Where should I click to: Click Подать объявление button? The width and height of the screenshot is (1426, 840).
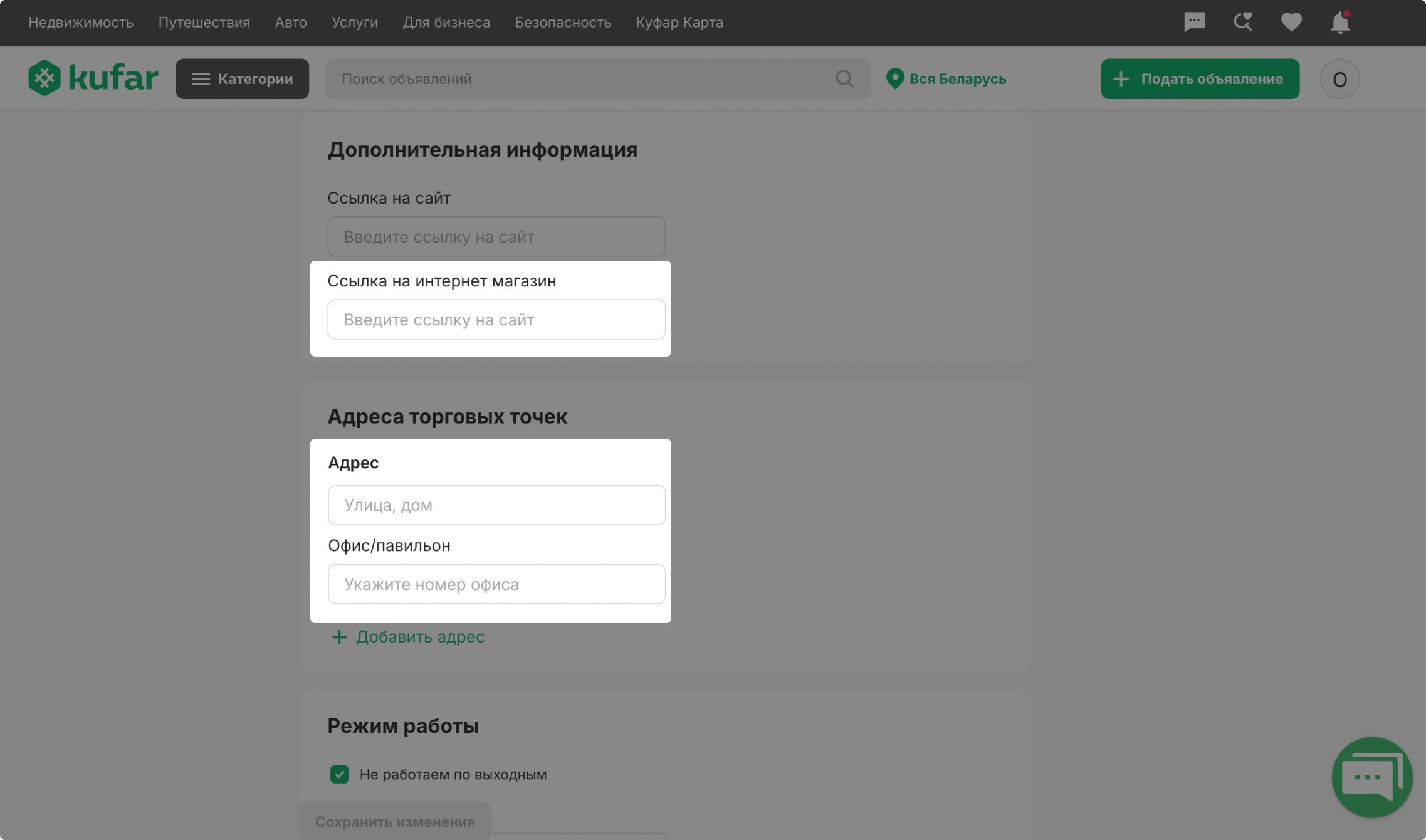click(x=1199, y=79)
